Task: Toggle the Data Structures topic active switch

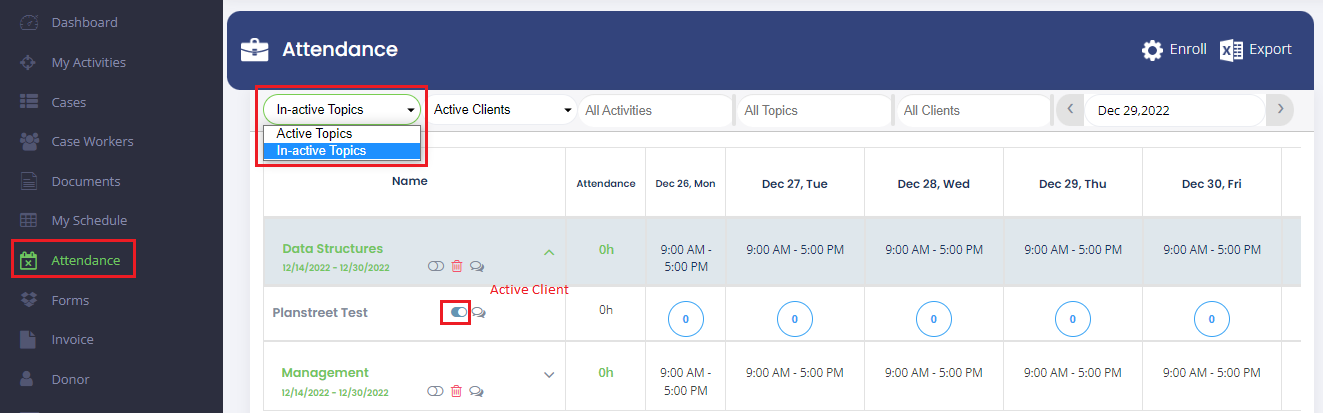Action: 436,266
